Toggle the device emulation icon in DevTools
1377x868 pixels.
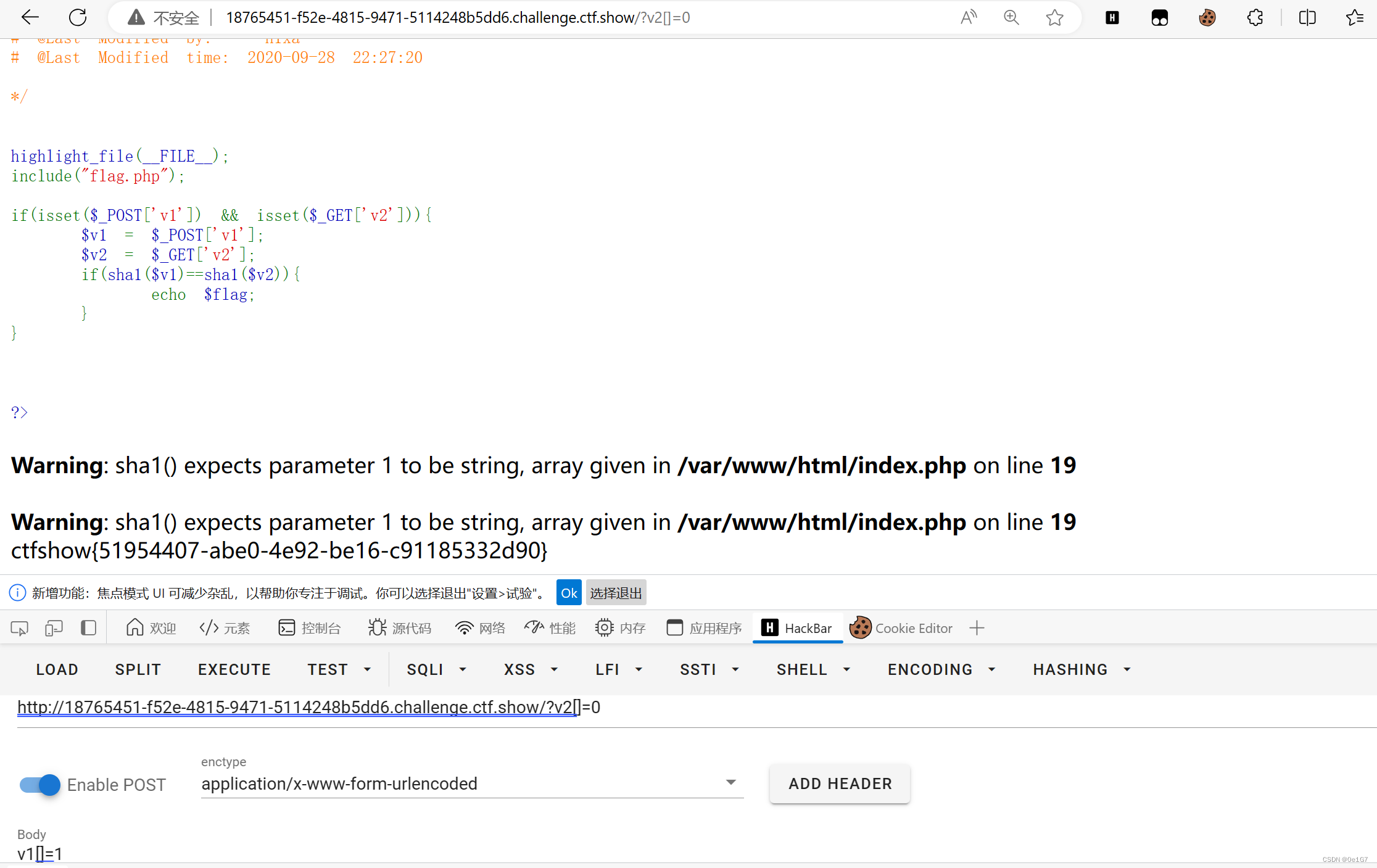coord(54,628)
